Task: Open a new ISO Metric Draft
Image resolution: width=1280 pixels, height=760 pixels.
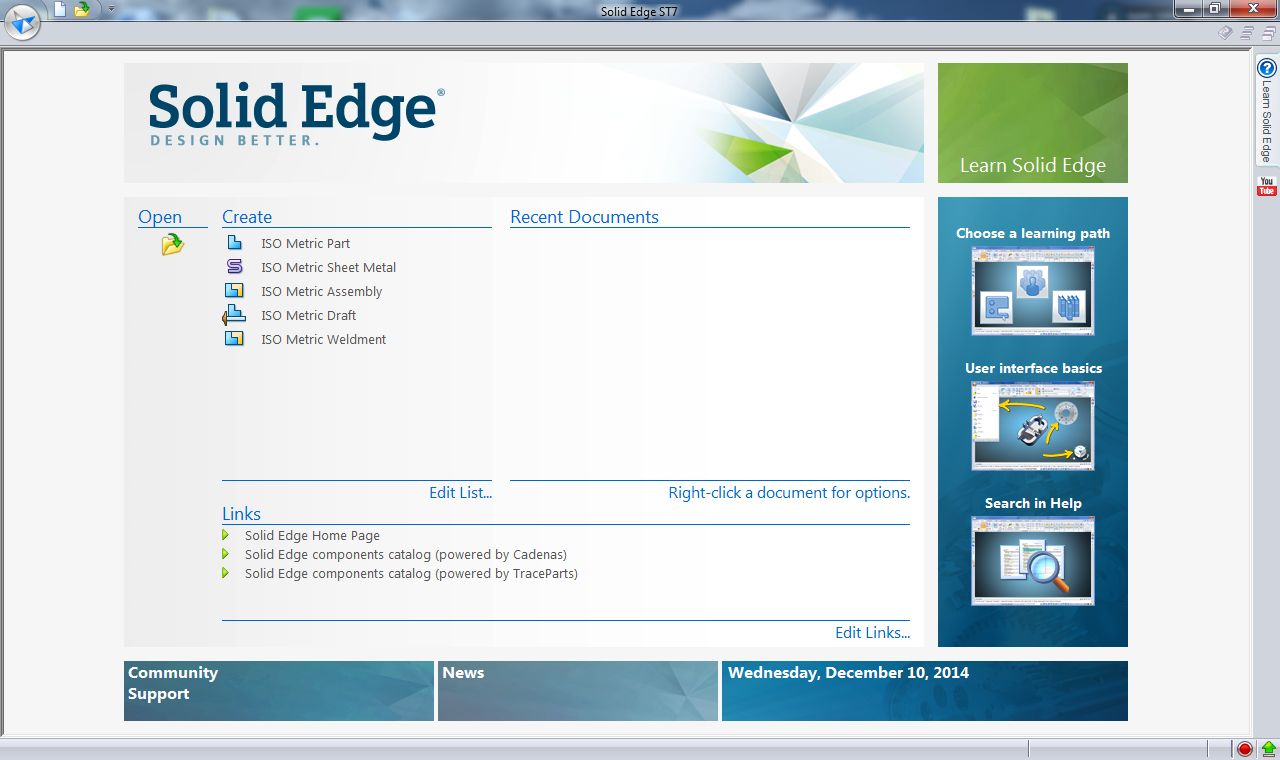Action: 308,315
